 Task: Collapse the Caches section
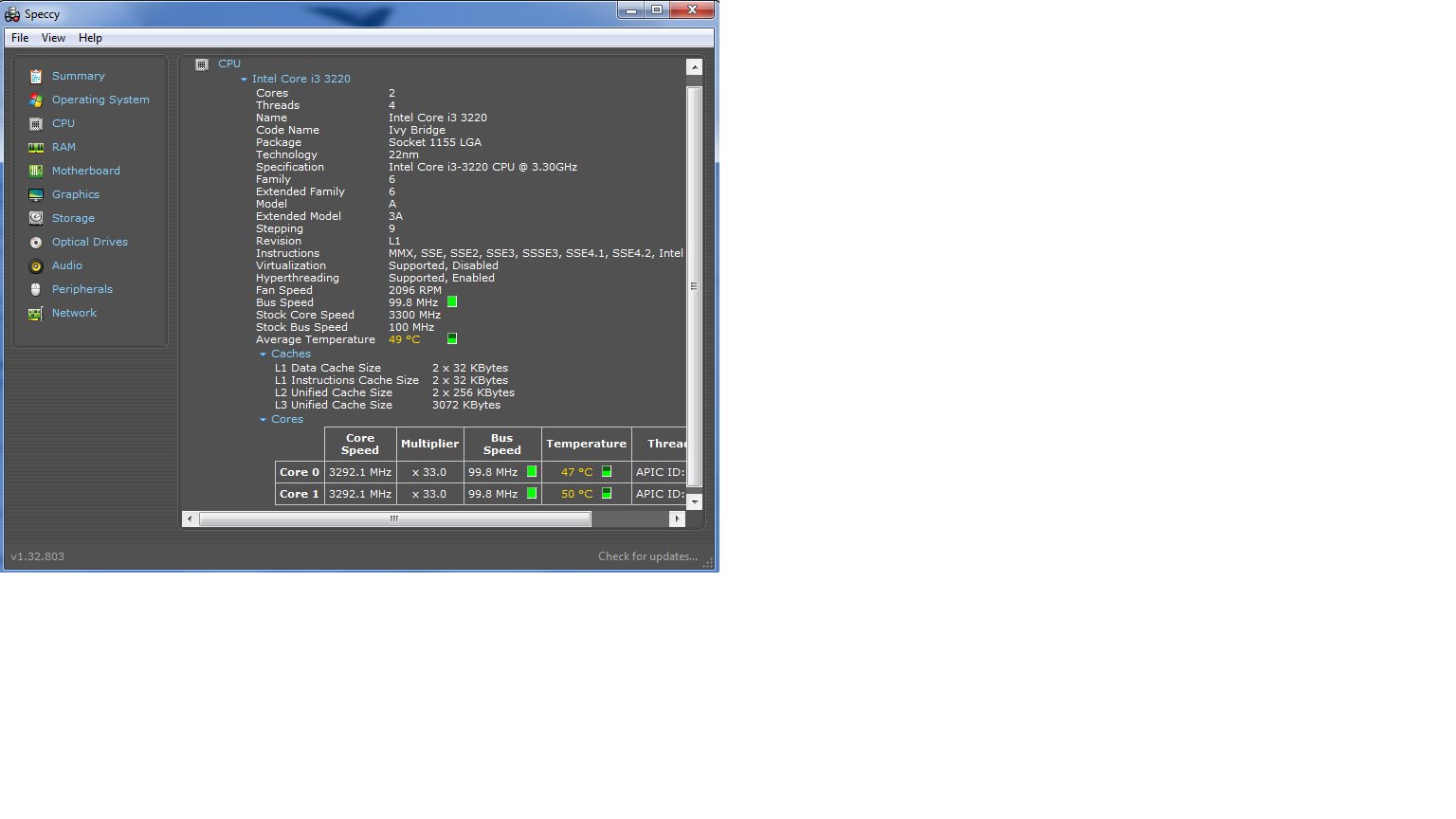(x=263, y=355)
